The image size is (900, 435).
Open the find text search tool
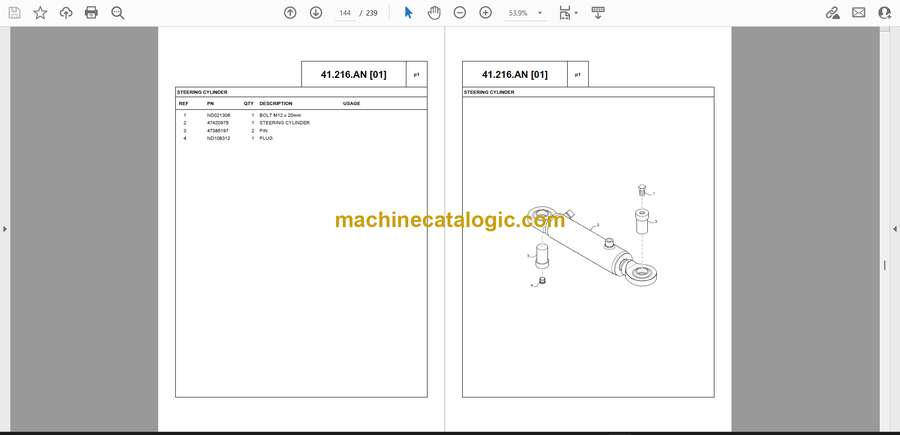click(118, 13)
